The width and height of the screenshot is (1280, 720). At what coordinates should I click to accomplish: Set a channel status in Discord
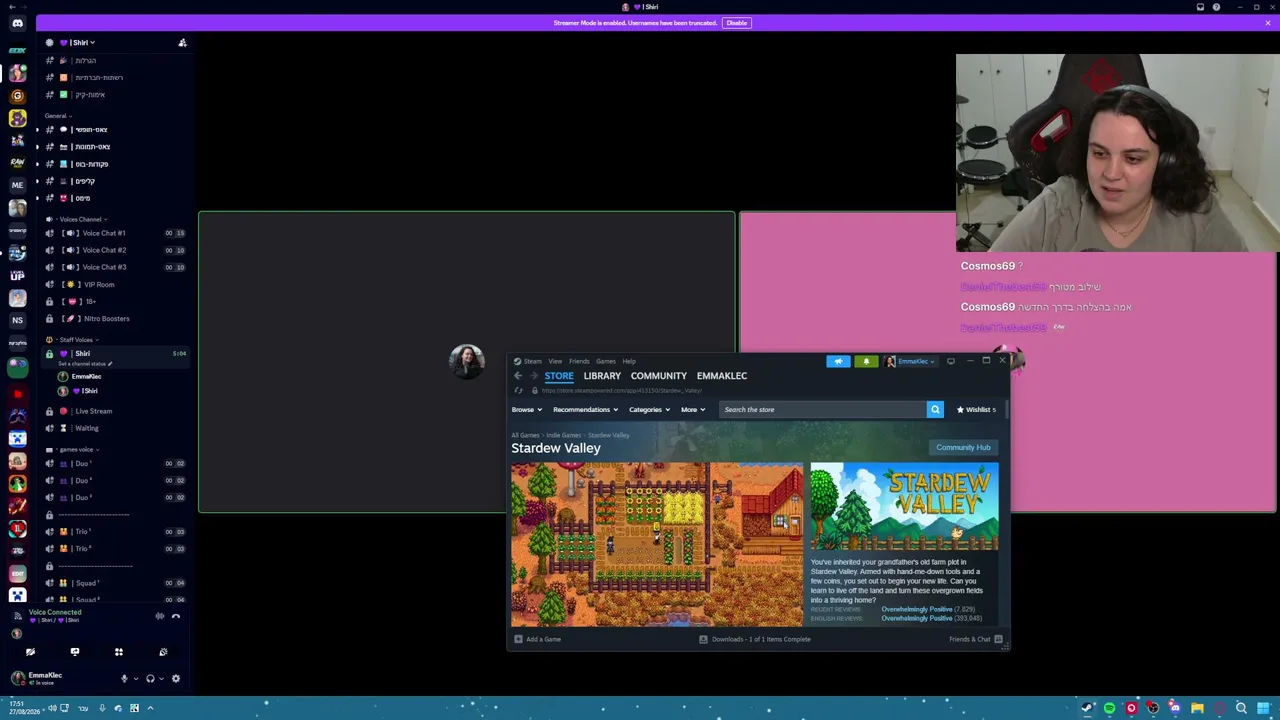pos(86,364)
